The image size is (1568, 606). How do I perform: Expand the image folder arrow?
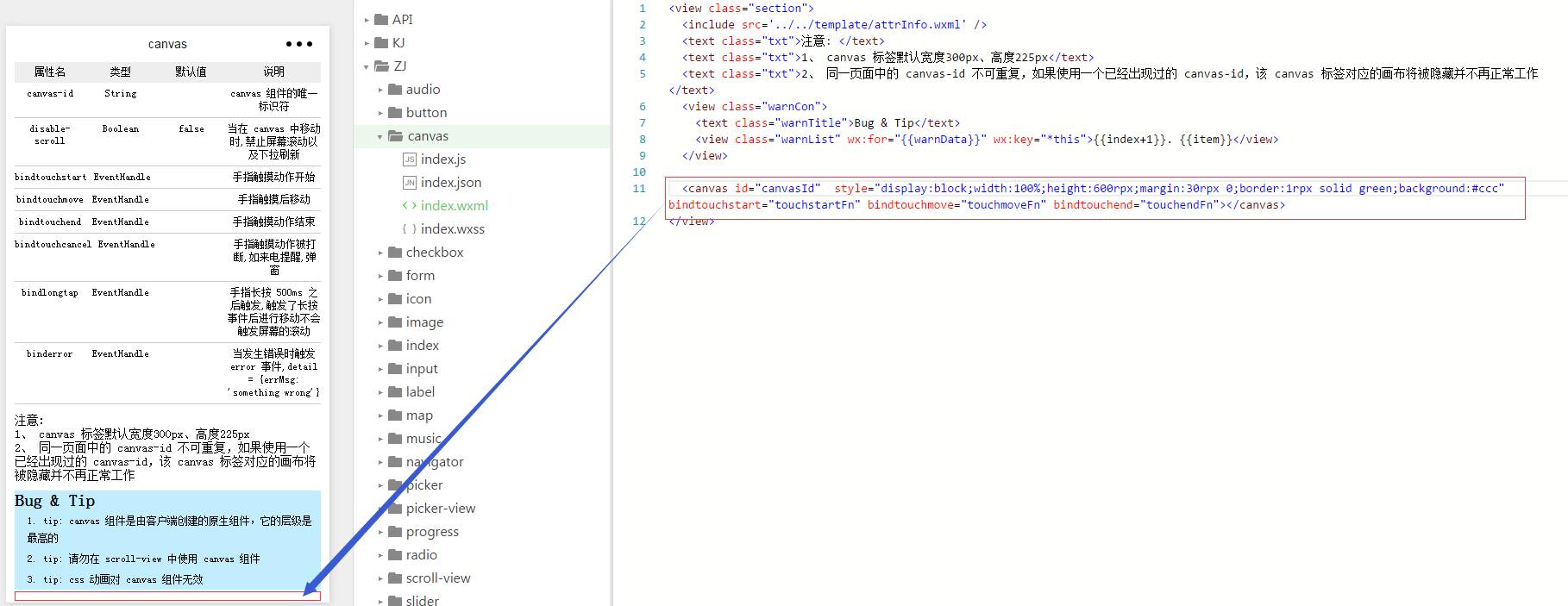coord(380,322)
